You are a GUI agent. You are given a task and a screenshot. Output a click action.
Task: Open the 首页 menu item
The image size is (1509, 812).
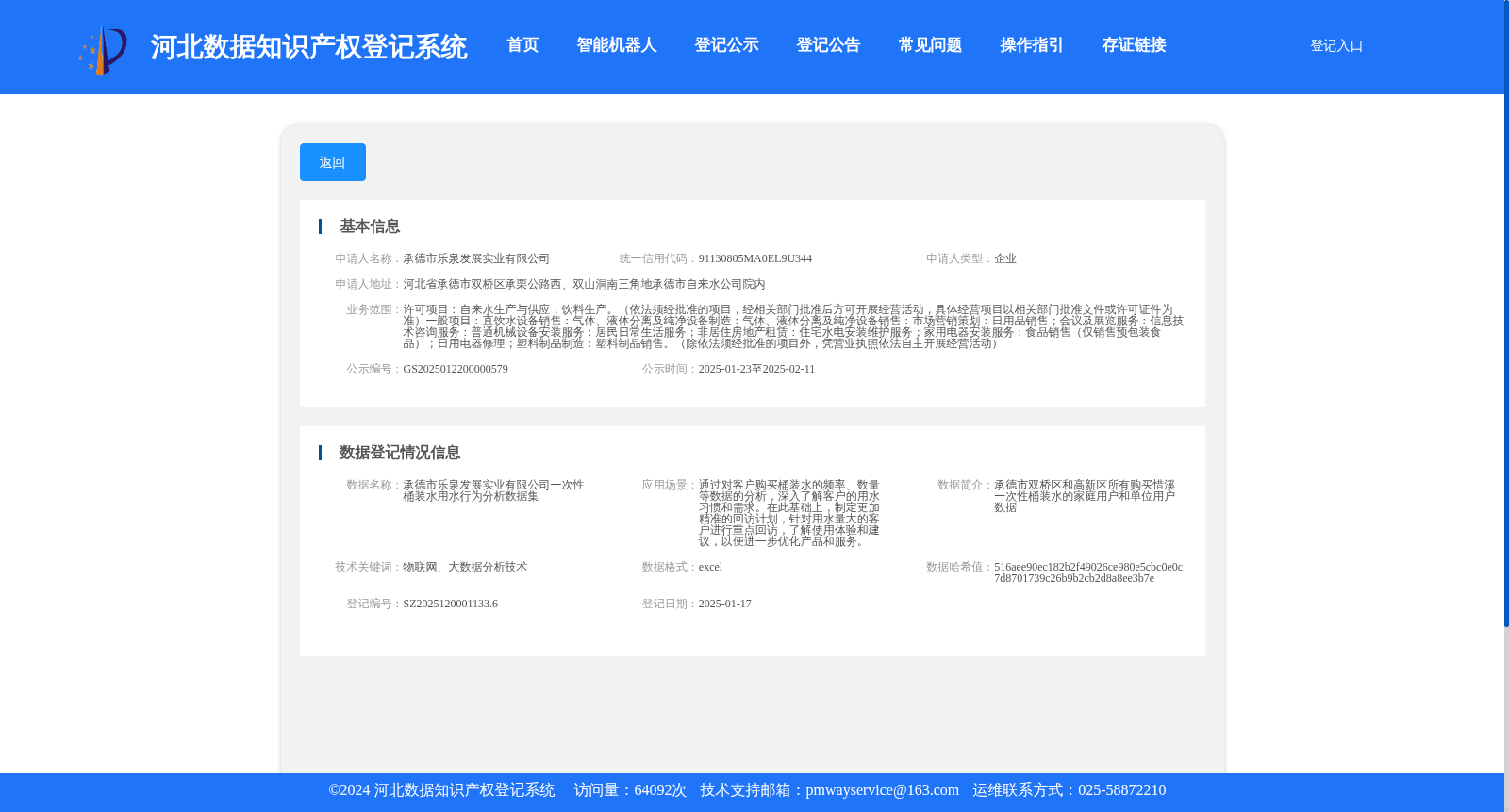[522, 45]
